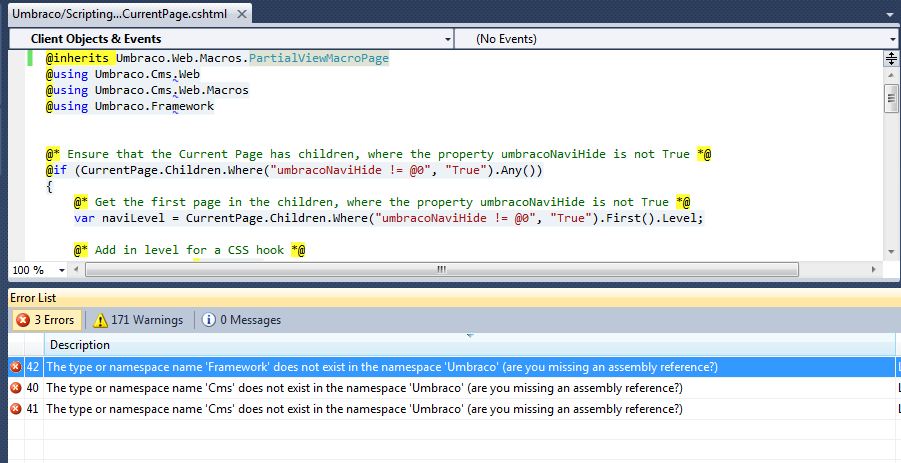Click the '@if (CurrentPage.Children' statement
The image size is (901, 463).
point(294,171)
